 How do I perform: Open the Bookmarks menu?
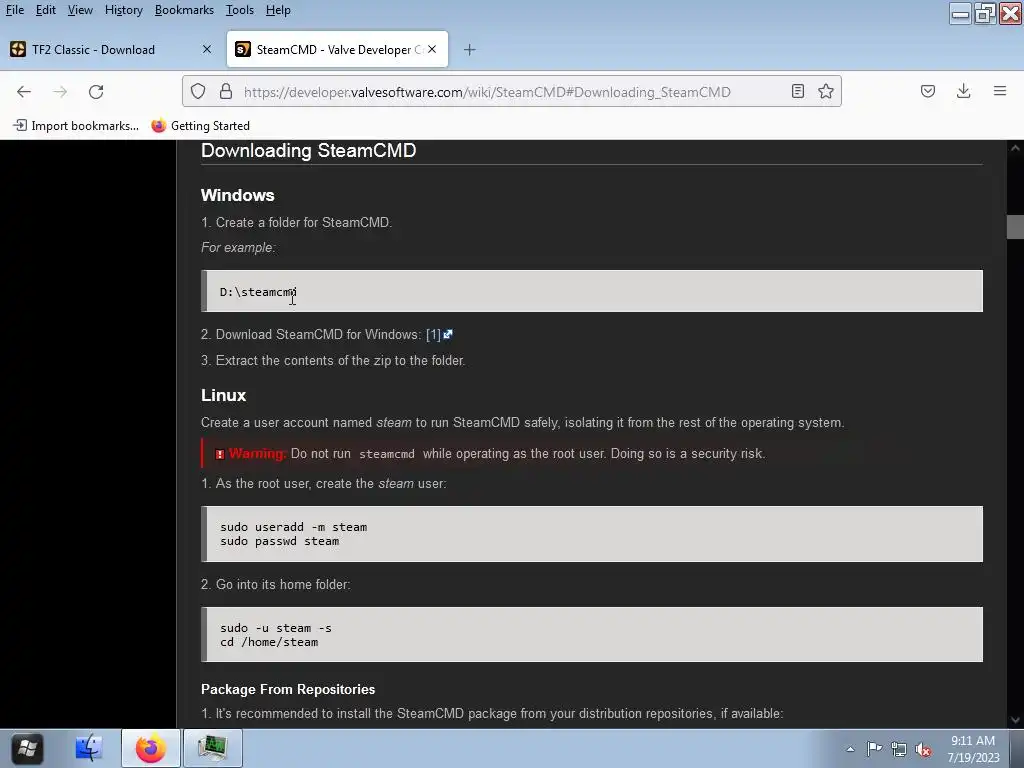pyautogui.click(x=184, y=10)
